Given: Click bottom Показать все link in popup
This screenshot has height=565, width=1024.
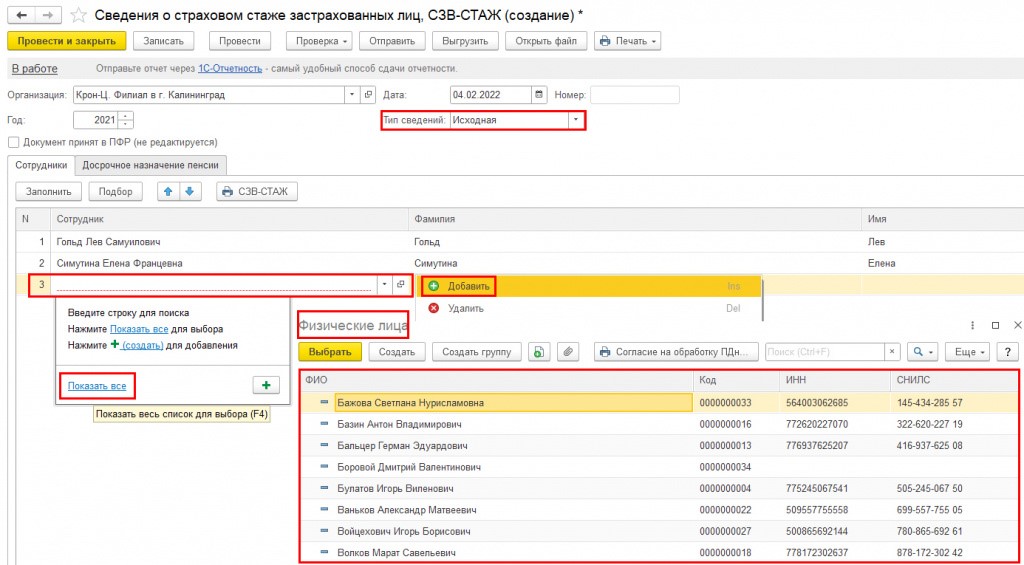Looking at the screenshot, I should pos(97,386).
